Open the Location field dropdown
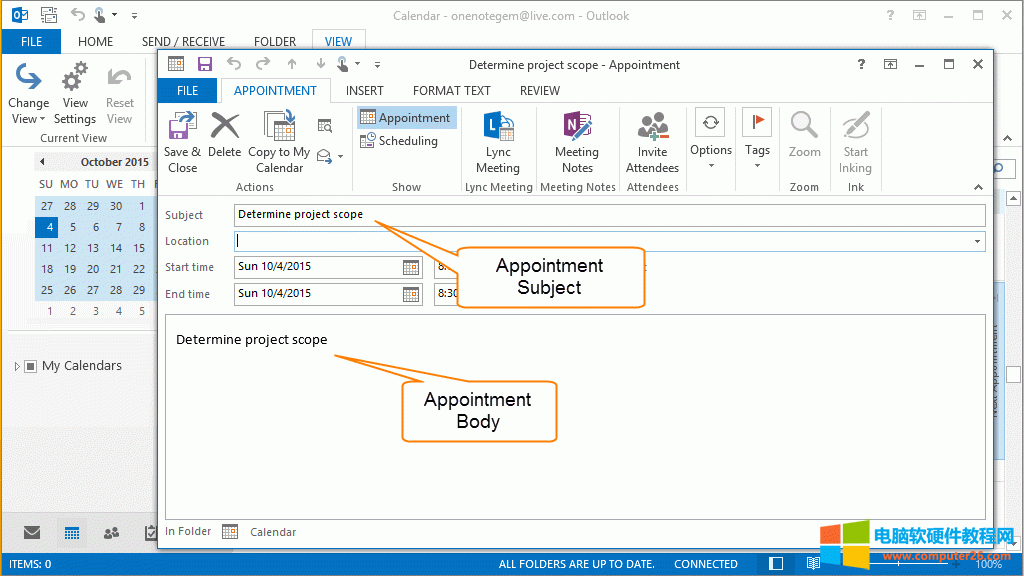The image size is (1024, 576). pyautogui.click(x=977, y=241)
